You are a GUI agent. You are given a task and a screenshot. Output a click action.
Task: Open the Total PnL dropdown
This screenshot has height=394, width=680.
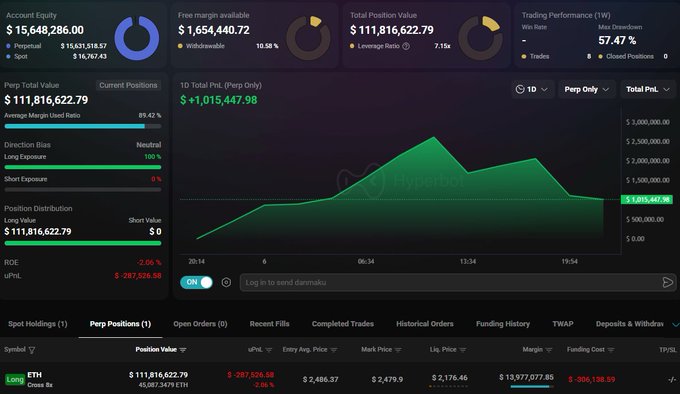(x=648, y=89)
